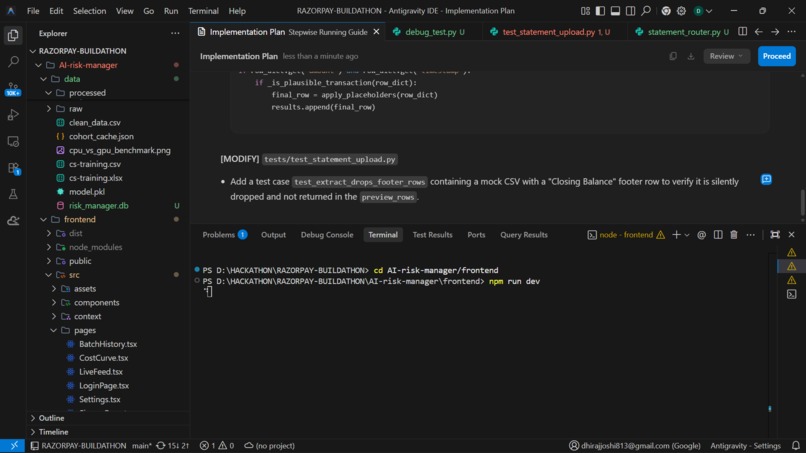The height and width of the screenshot is (453, 806).
Task: Open the Selection menu
Action: coord(89,11)
